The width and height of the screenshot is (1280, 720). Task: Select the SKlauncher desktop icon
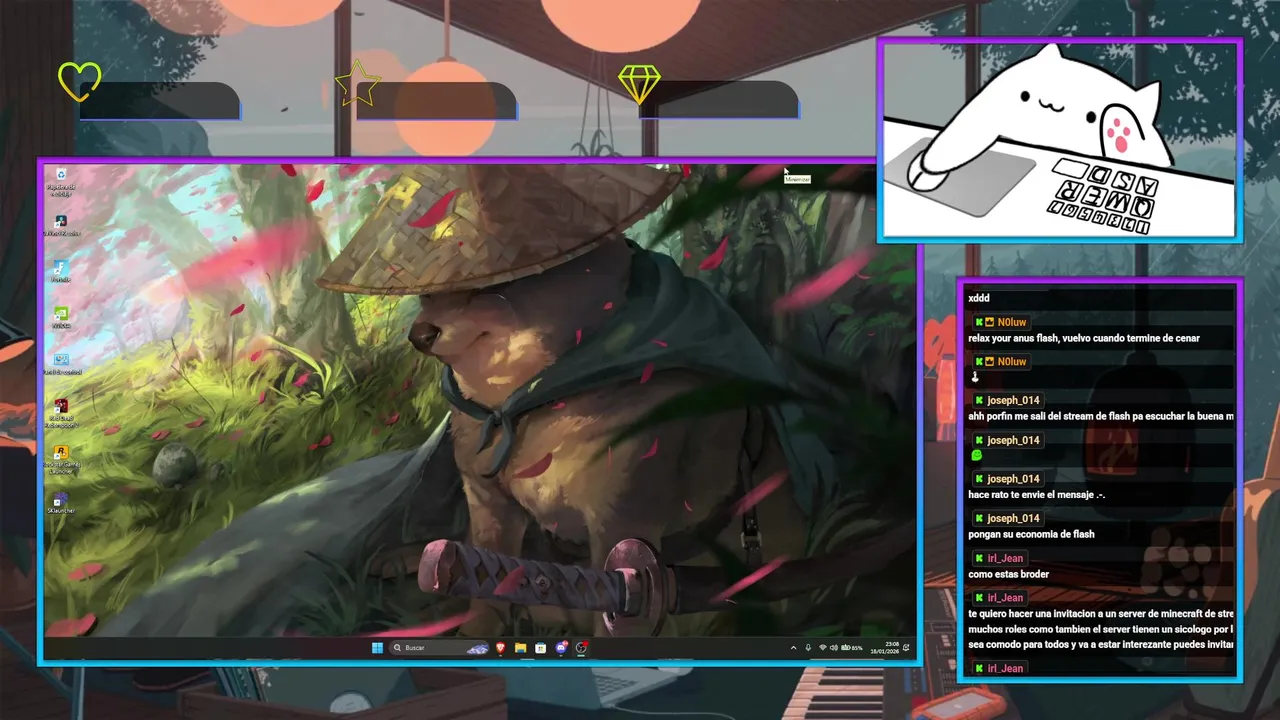coord(61,503)
